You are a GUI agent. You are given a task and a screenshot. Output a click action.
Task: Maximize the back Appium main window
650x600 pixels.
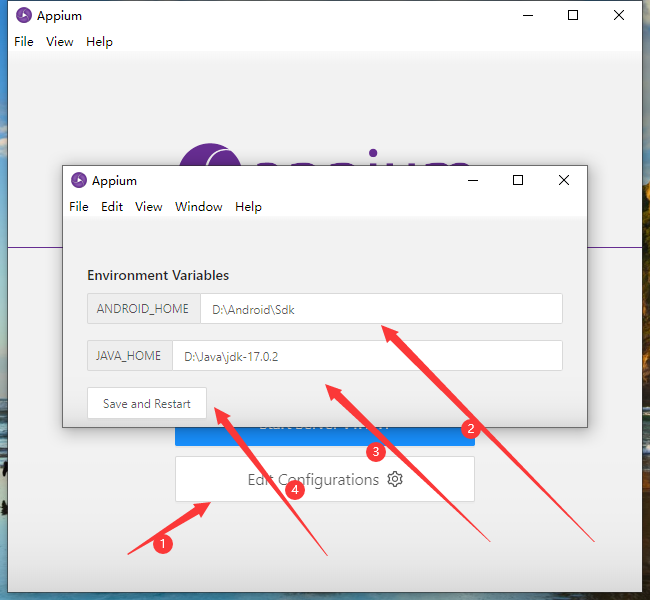point(573,15)
